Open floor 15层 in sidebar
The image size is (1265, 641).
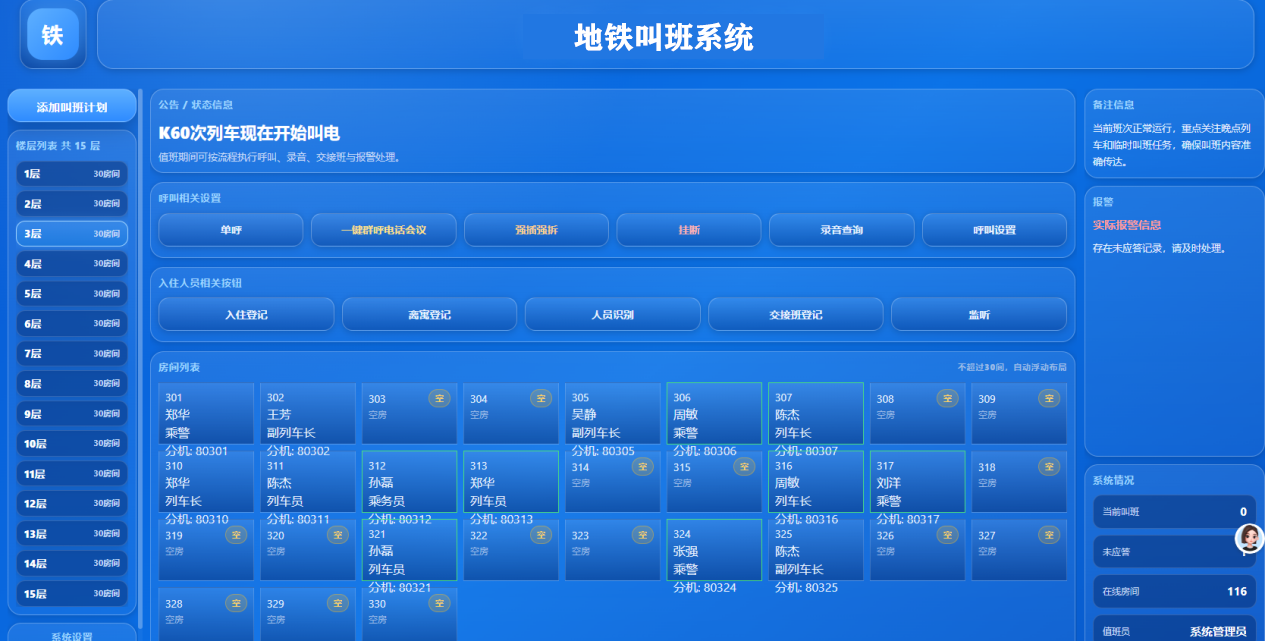point(72,593)
